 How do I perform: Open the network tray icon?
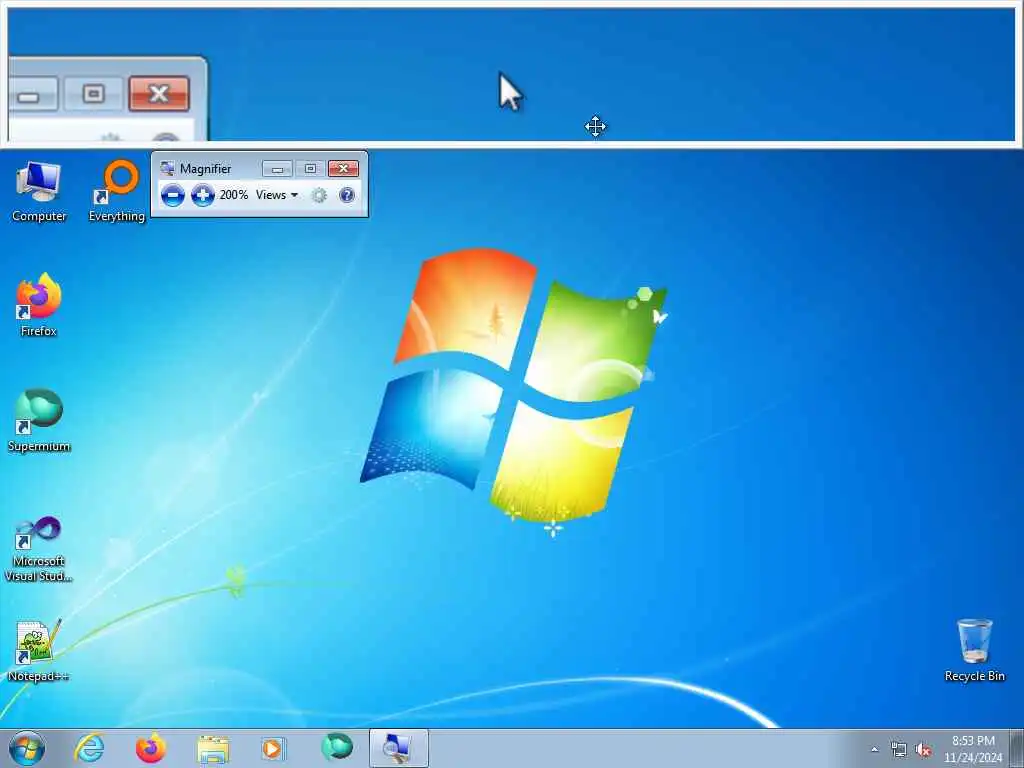click(899, 750)
